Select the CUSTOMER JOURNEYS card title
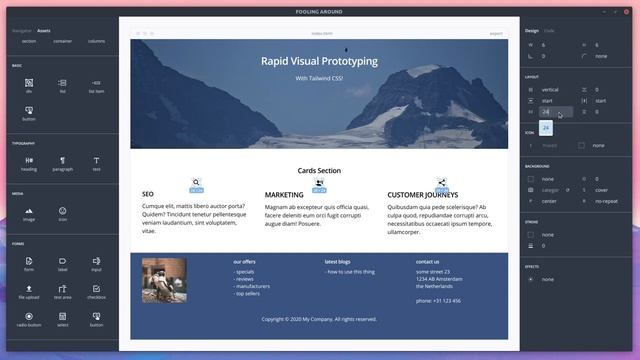Viewport: 640px width, 360px height. tap(422, 195)
